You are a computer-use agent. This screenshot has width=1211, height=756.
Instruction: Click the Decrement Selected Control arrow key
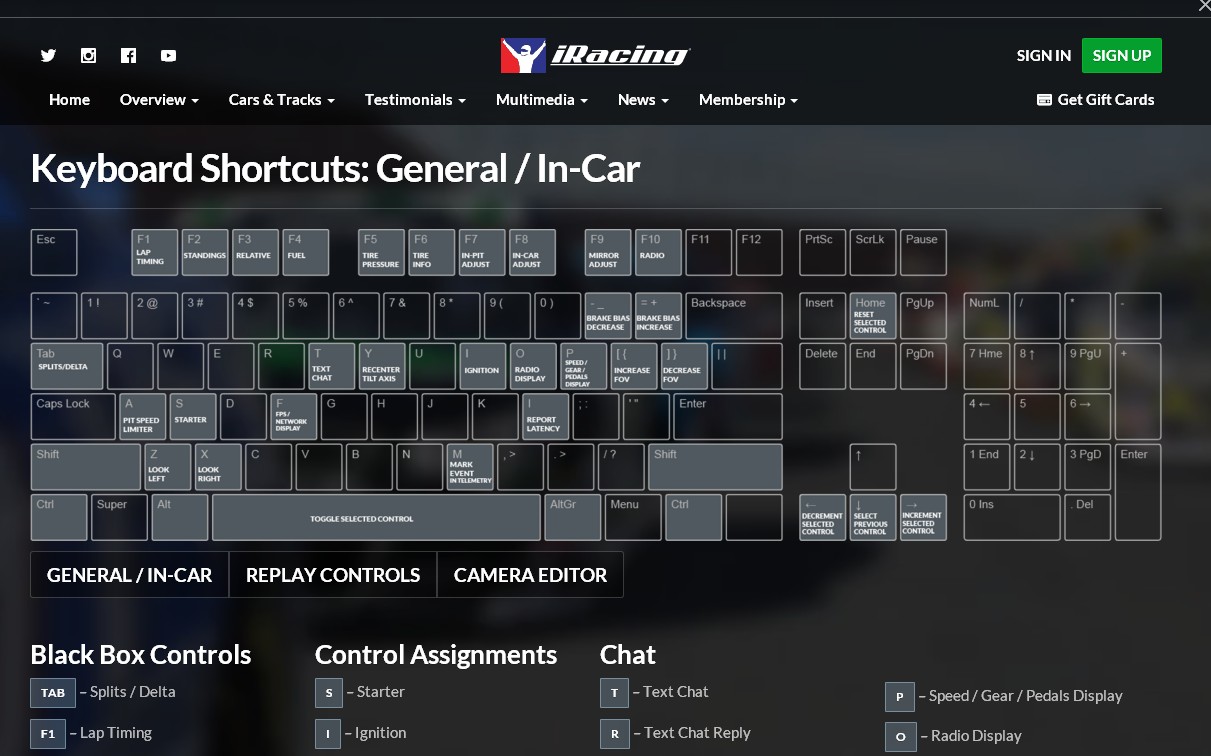(822, 517)
